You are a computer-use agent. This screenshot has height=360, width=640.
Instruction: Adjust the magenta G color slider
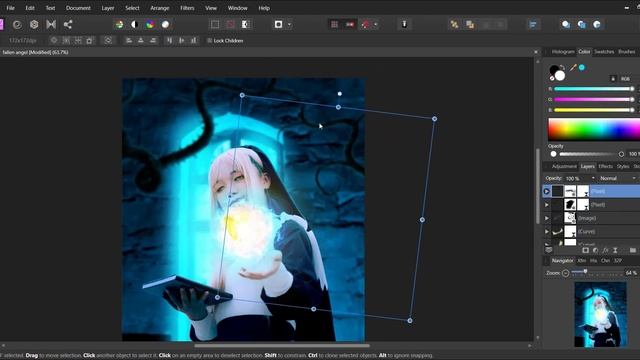[x=594, y=99]
